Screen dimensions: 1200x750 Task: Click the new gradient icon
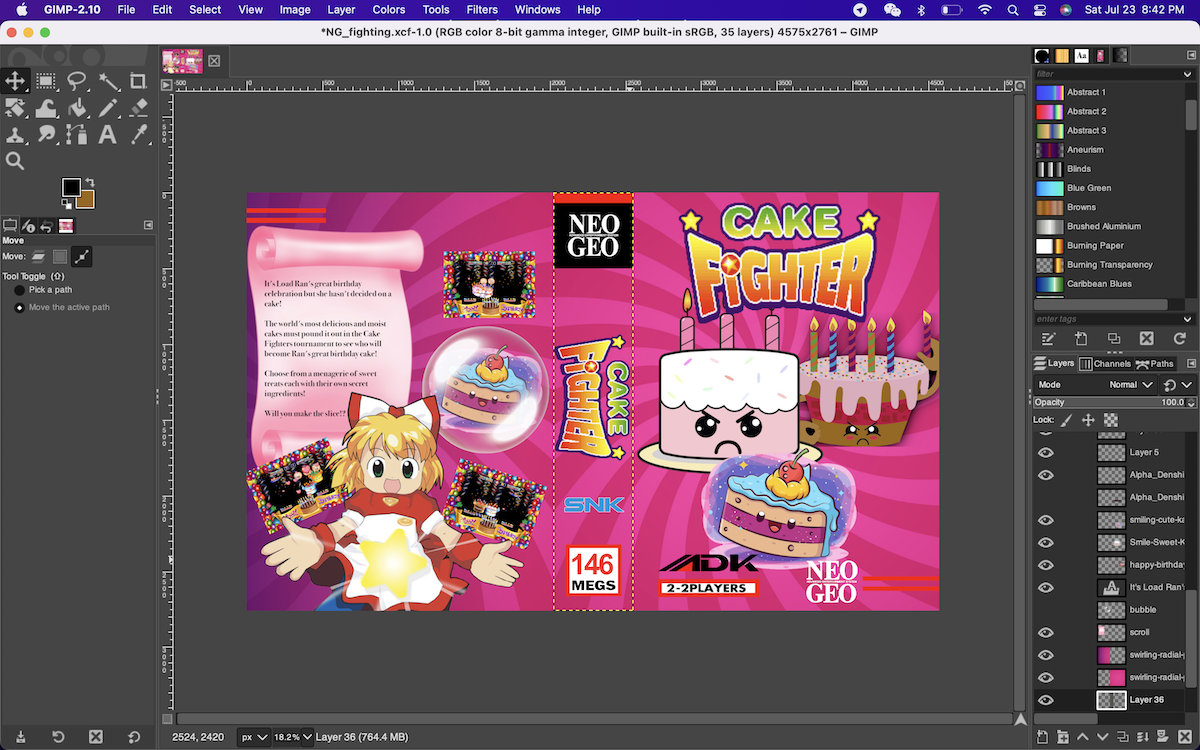(1081, 339)
